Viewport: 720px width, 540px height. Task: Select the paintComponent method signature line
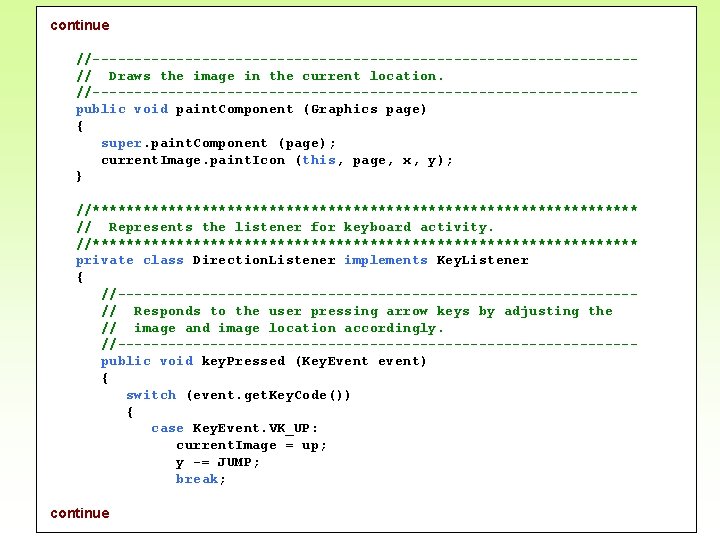(x=251, y=110)
